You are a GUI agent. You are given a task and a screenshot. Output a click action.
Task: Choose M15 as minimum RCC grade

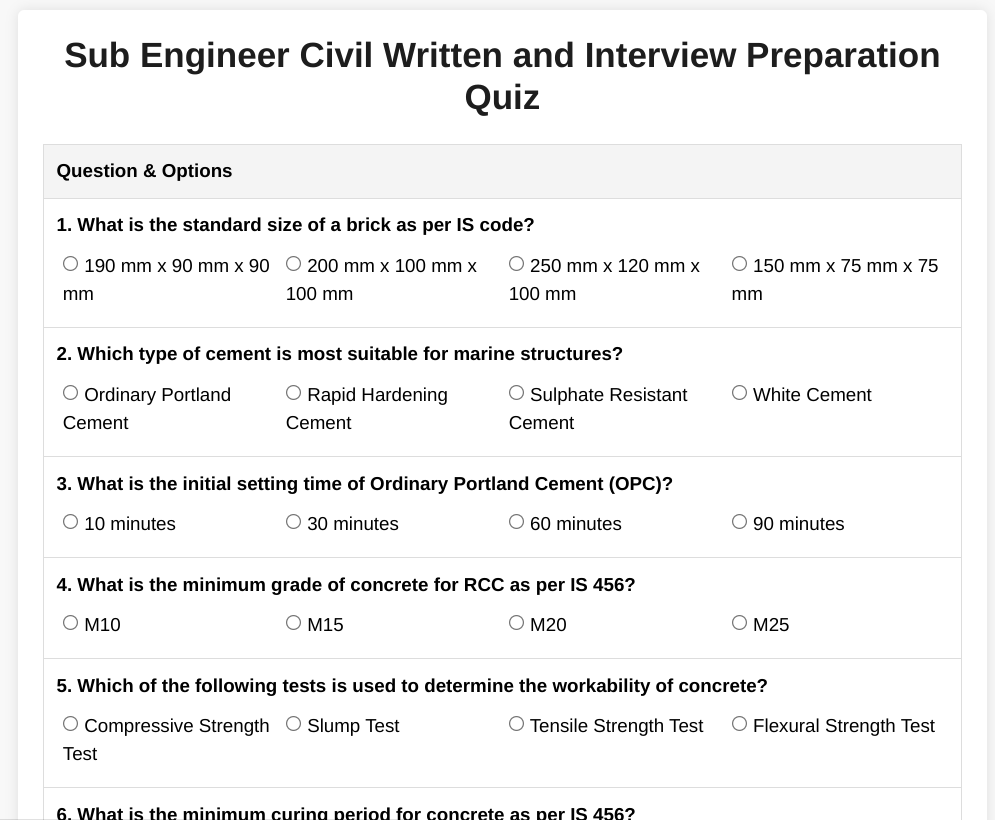pyautogui.click(x=293, y=622)
